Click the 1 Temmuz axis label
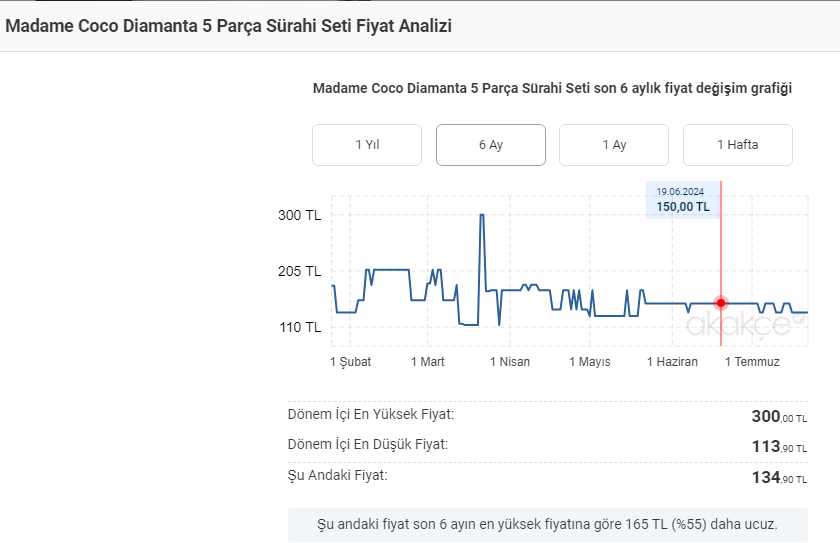The width and height of the screenshot is (840, 543). 752,362
